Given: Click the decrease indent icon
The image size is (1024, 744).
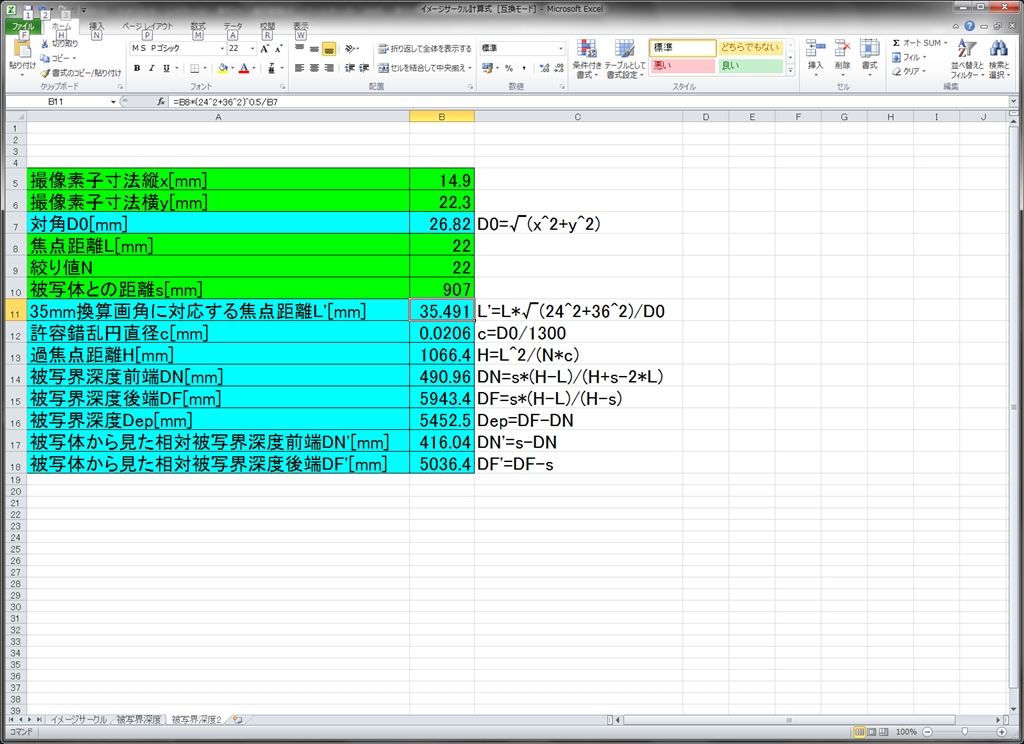Looking at the screenshot, I should [350, 68].
